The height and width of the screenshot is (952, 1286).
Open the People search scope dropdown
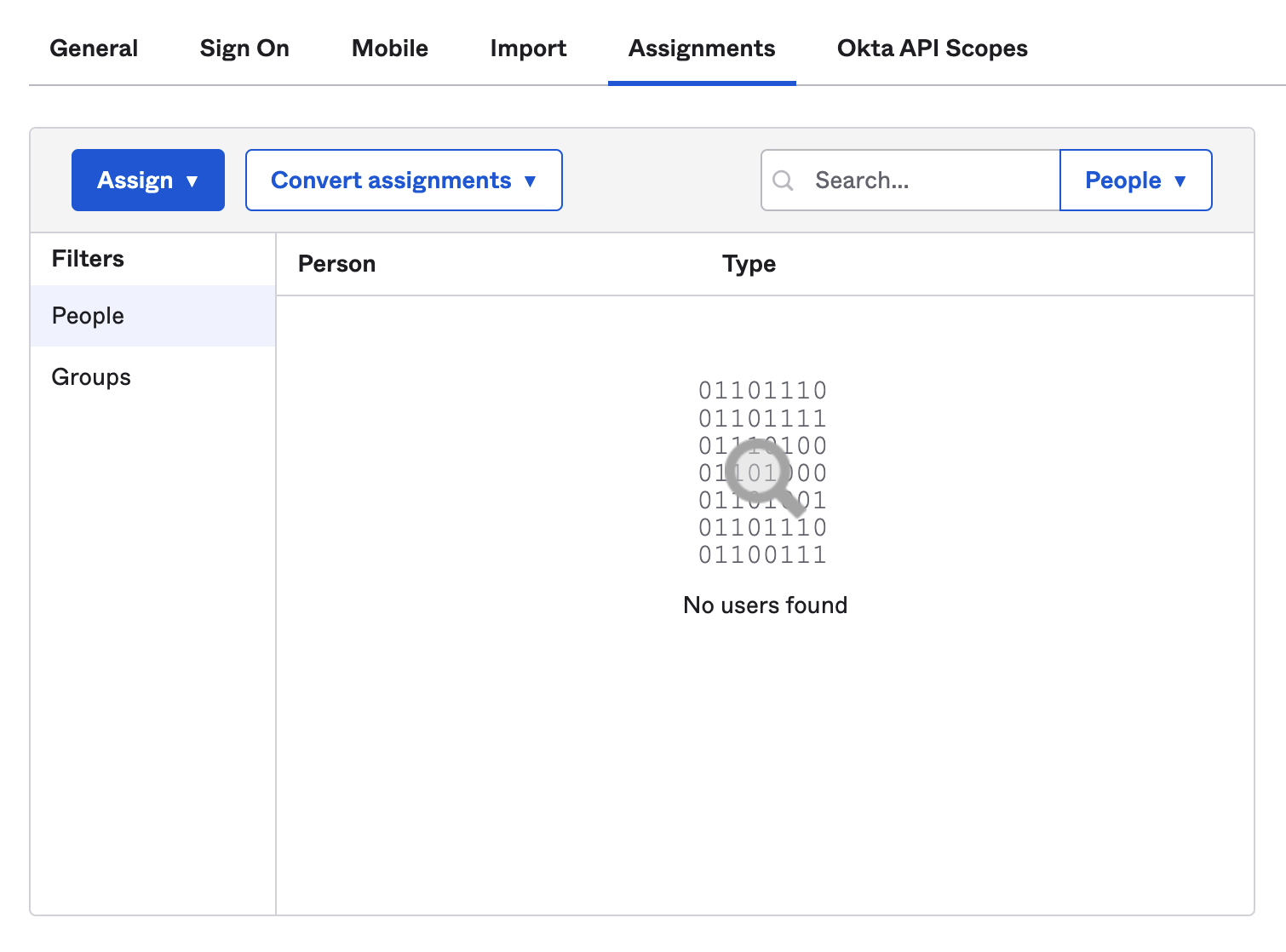tap(1135, 180)
